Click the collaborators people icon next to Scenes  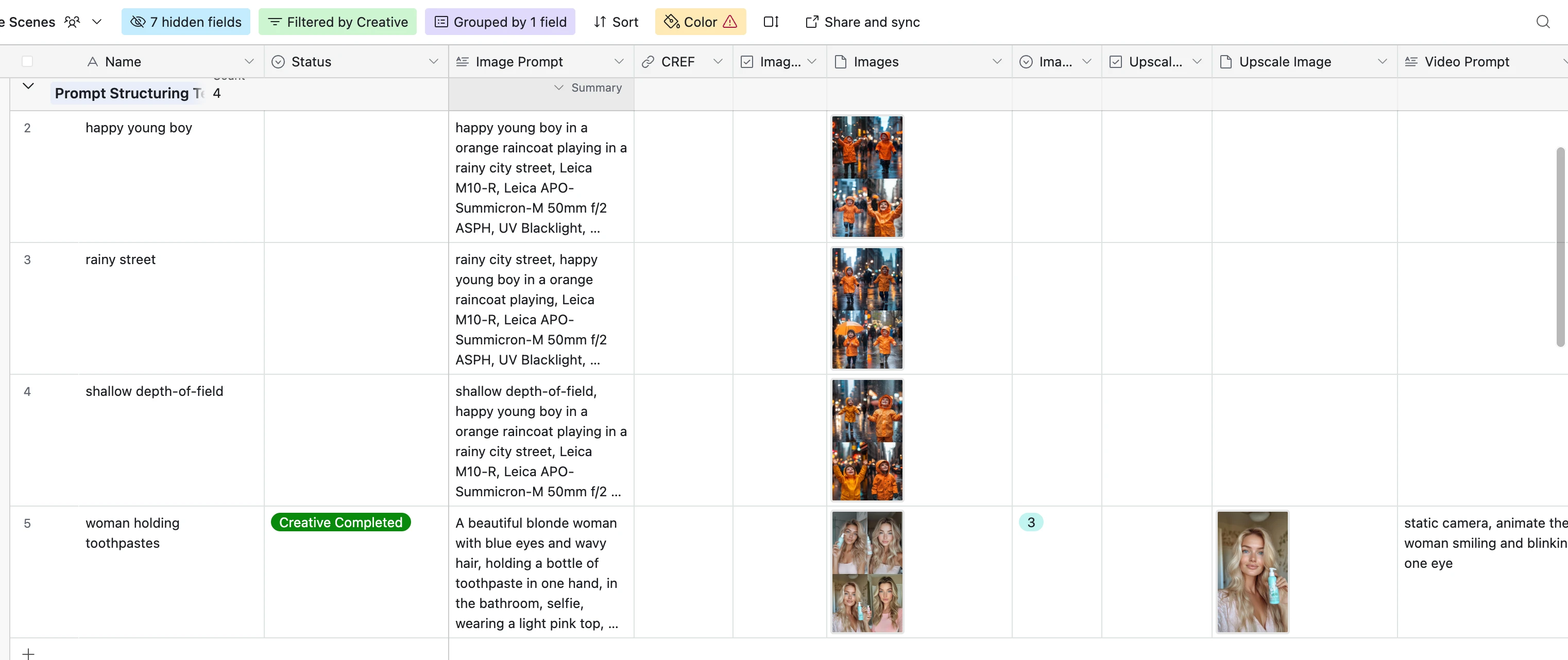[x=73, y=22]
